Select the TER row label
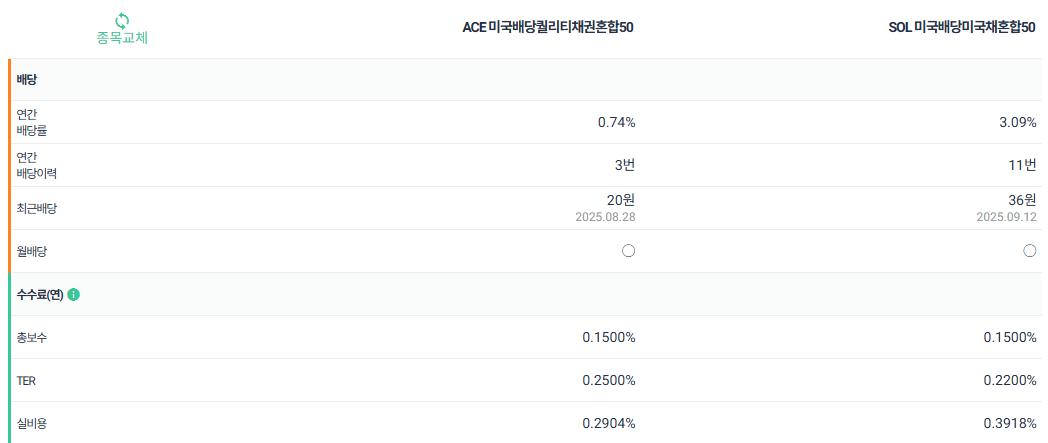The width and height of the screenshot is (1048, 443). [25, 380]
